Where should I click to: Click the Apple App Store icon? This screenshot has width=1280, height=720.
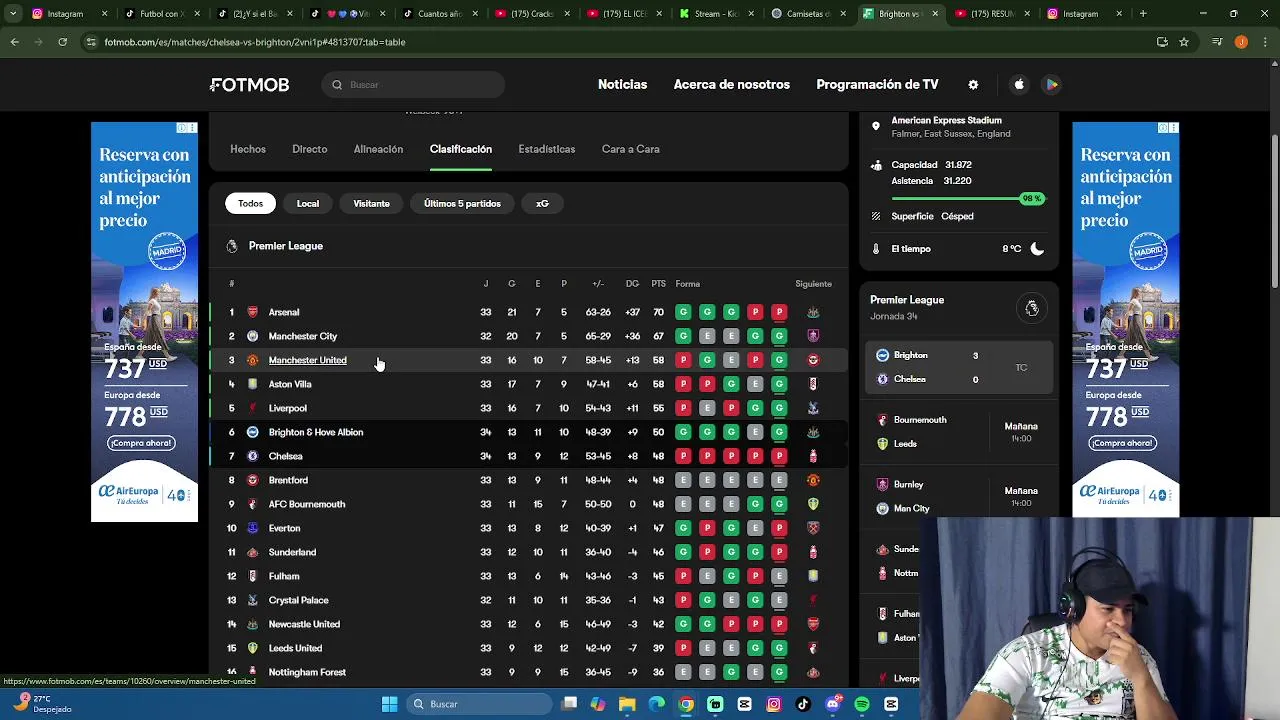[x=1019, y=85]
